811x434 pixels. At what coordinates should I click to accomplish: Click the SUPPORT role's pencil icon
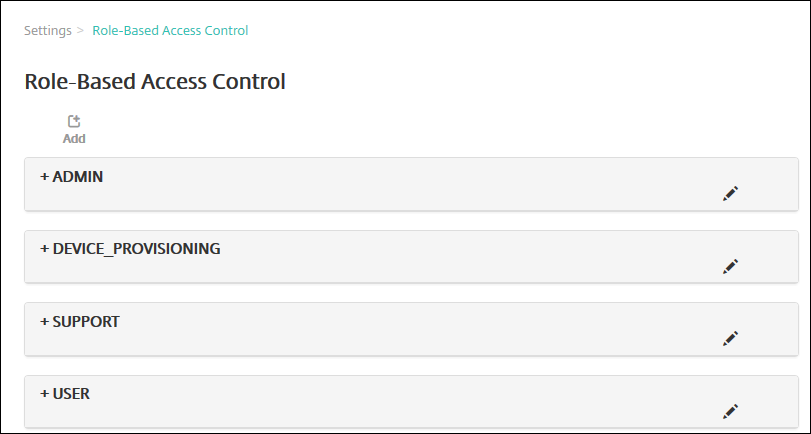pos(730,338)
